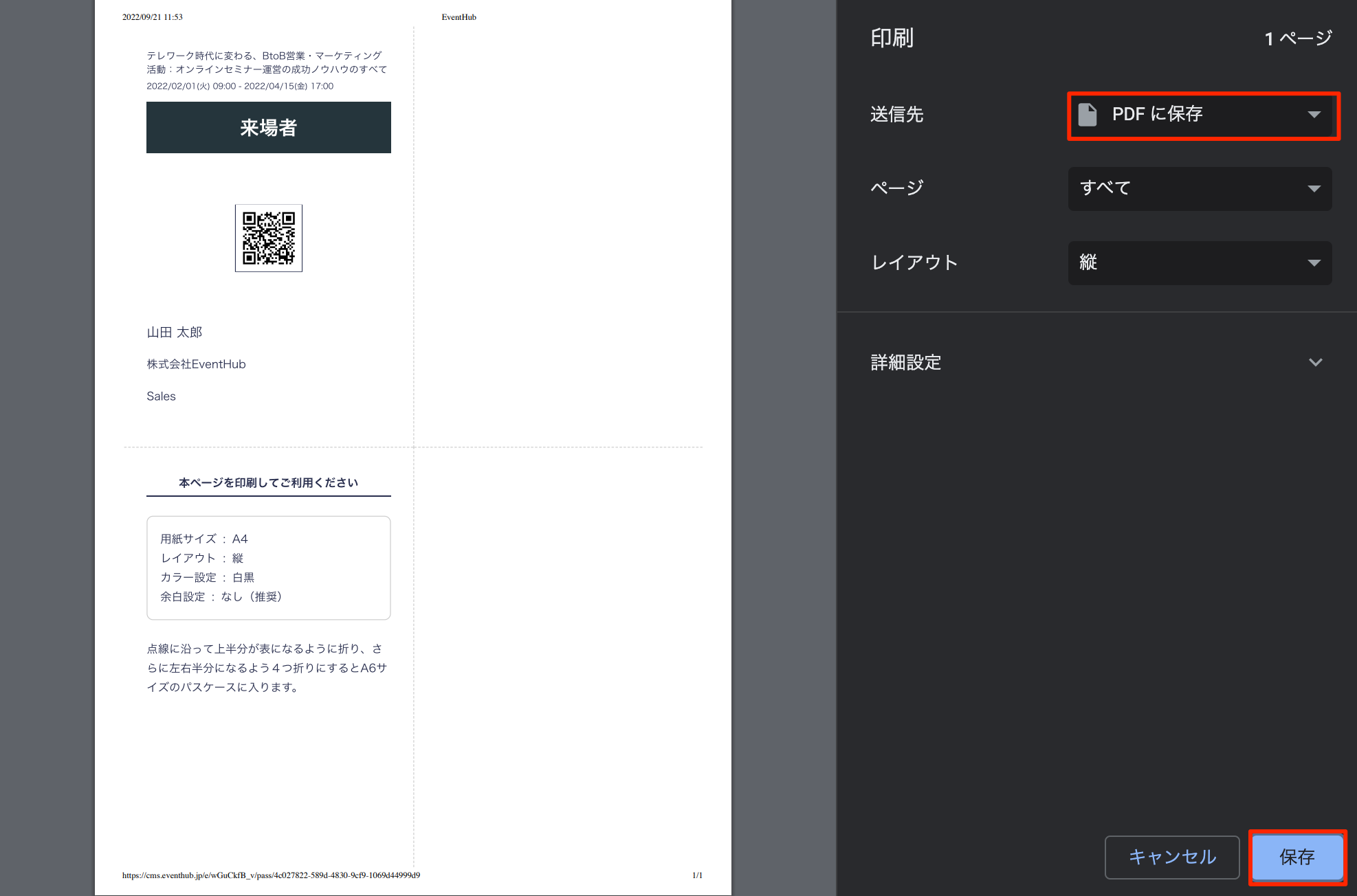Click the QR code in the preview
This screenshot has height=896, width=1357.
pos(268,238)
